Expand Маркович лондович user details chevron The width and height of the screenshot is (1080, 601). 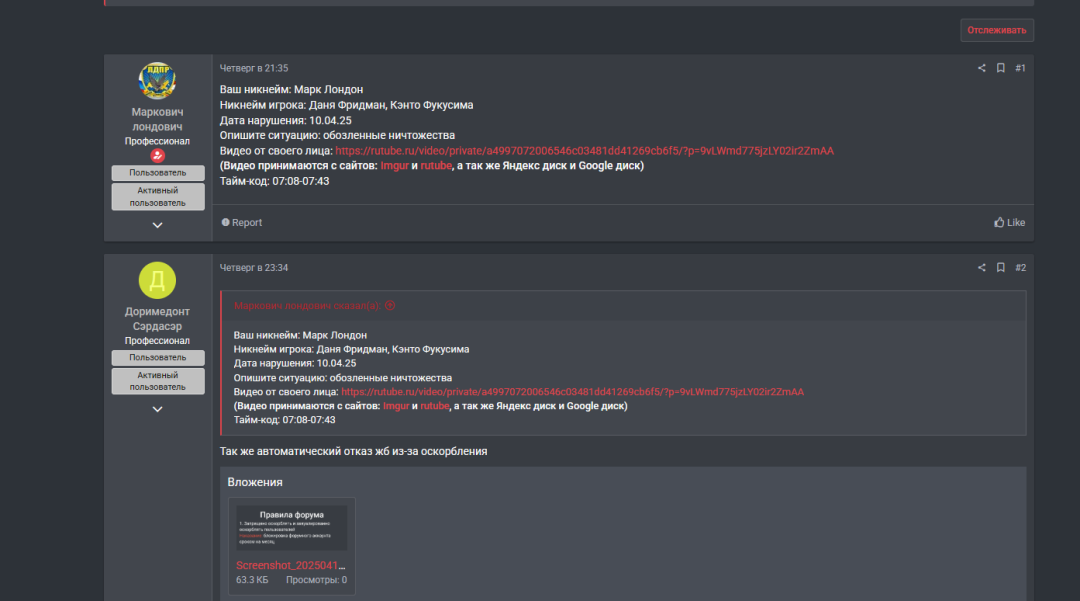(157, 225)
